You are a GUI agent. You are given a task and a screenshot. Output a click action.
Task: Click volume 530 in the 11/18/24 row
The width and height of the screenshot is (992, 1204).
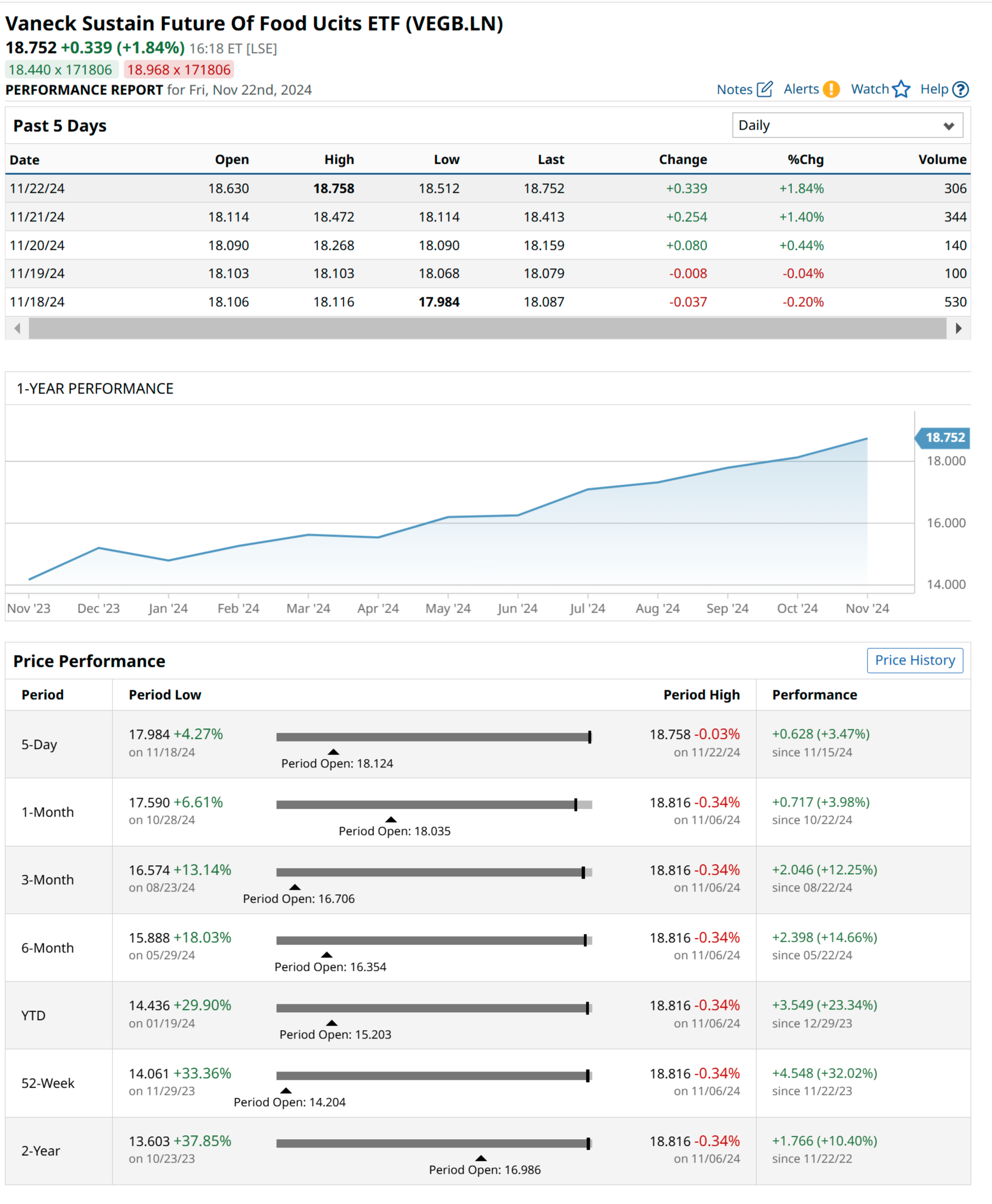[956, 302]
